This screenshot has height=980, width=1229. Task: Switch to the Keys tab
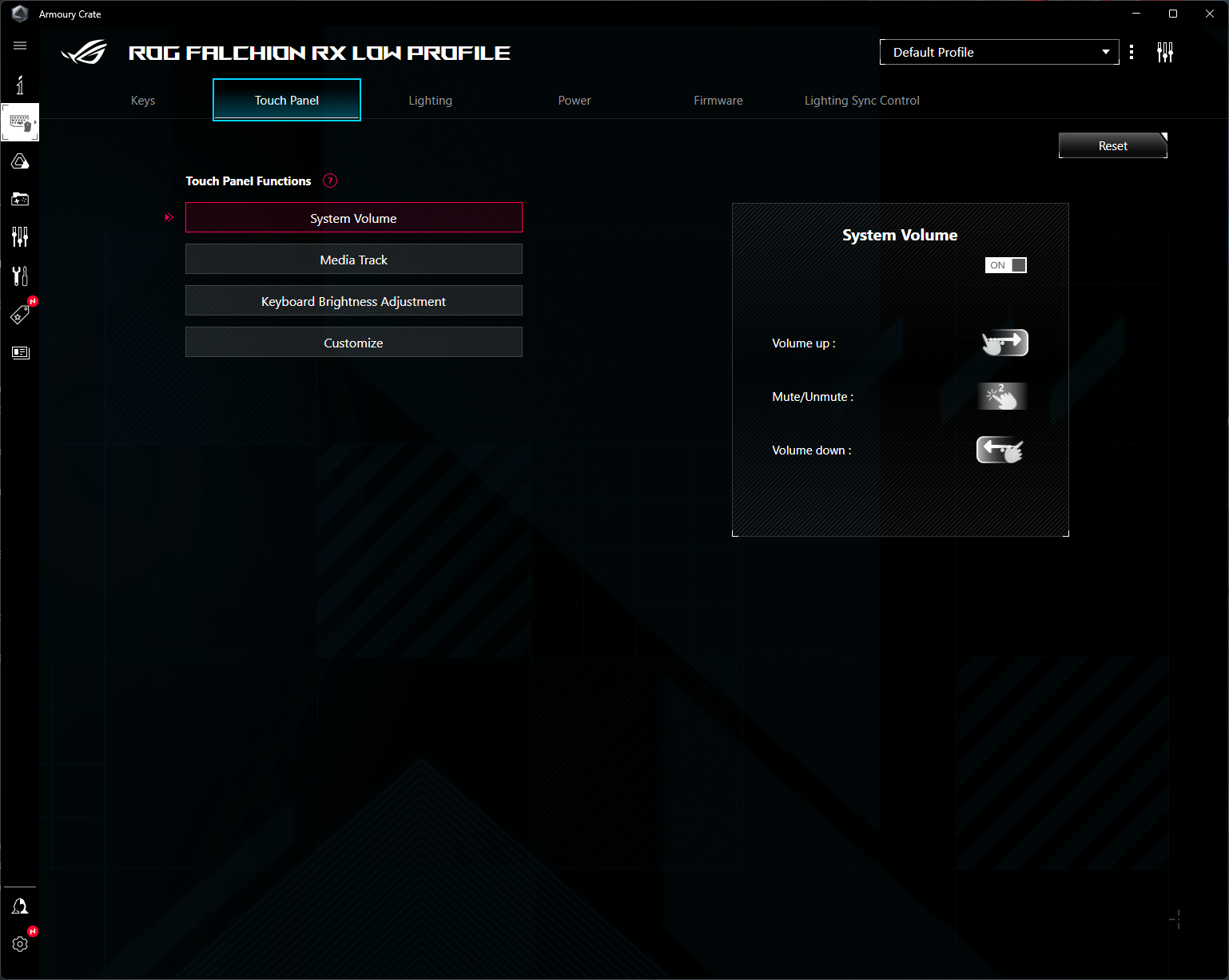tap(143, 100)
